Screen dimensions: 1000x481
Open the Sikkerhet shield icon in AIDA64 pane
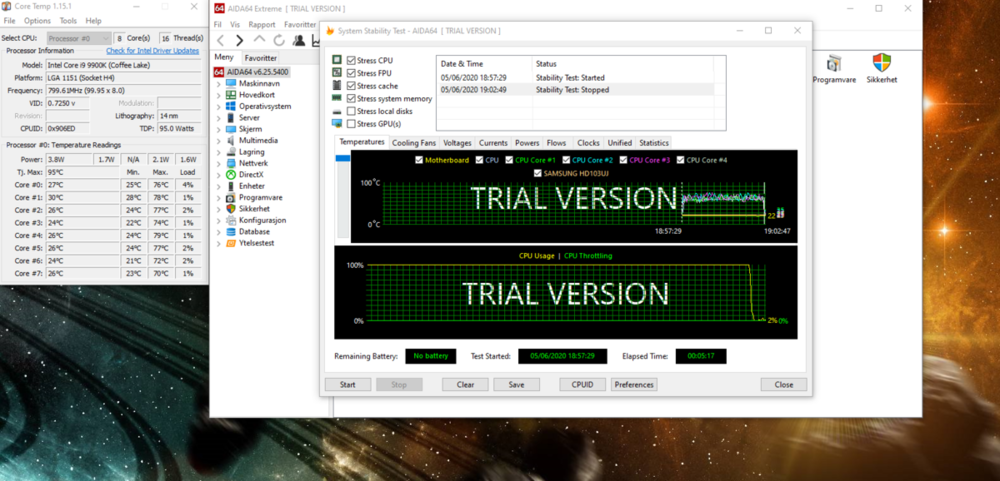click(x=882, y=63)
